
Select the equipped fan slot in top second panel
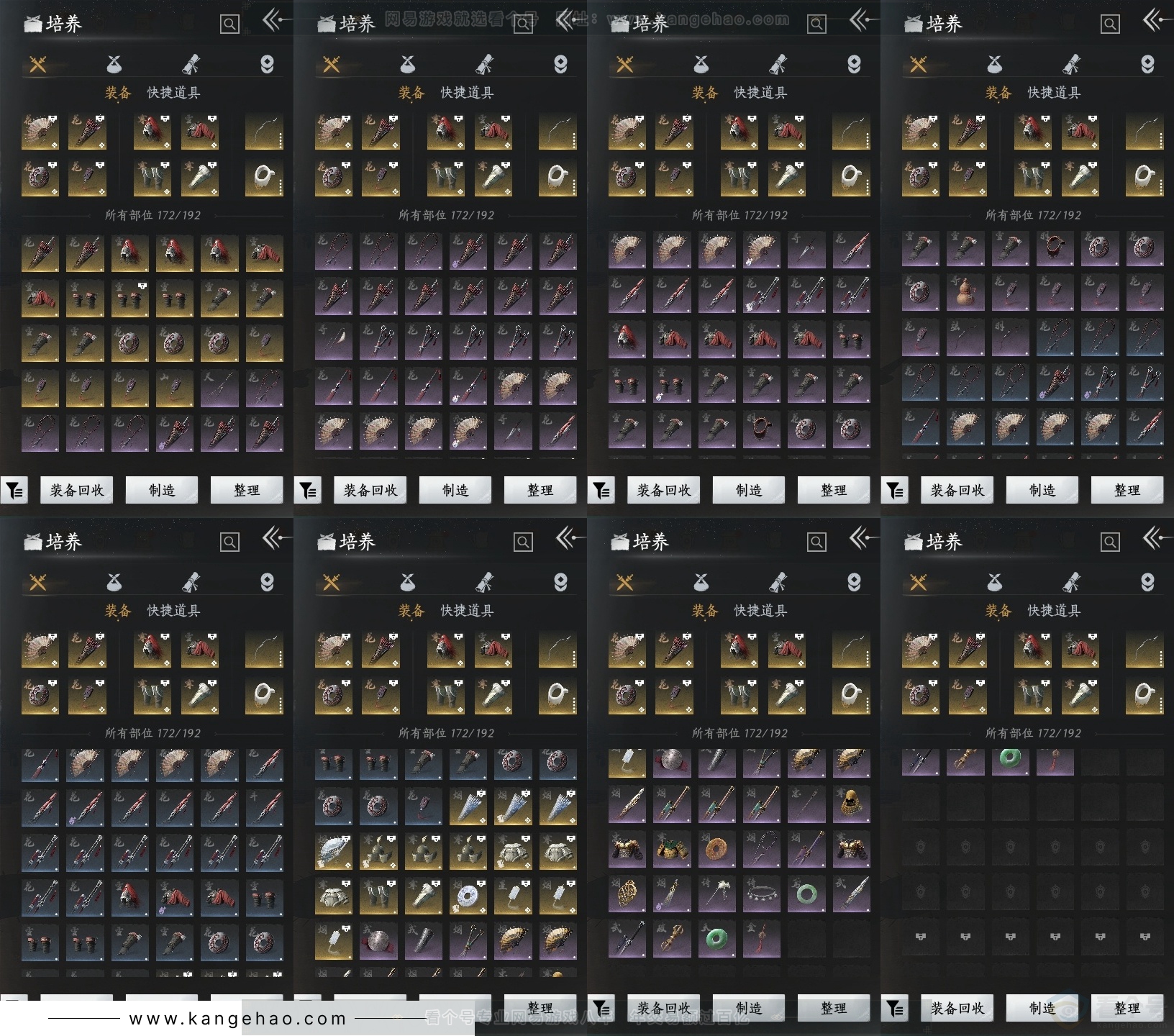click(334, 132)
